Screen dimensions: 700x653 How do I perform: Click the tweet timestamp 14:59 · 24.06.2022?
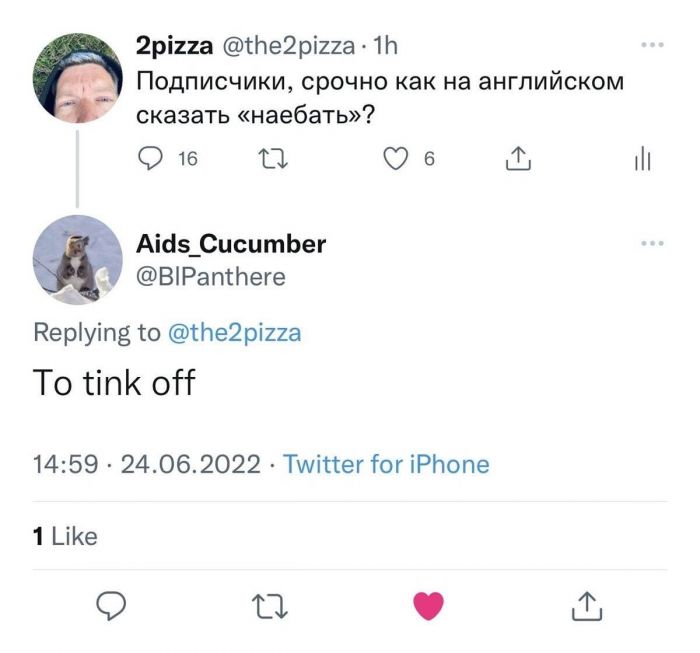147,464
